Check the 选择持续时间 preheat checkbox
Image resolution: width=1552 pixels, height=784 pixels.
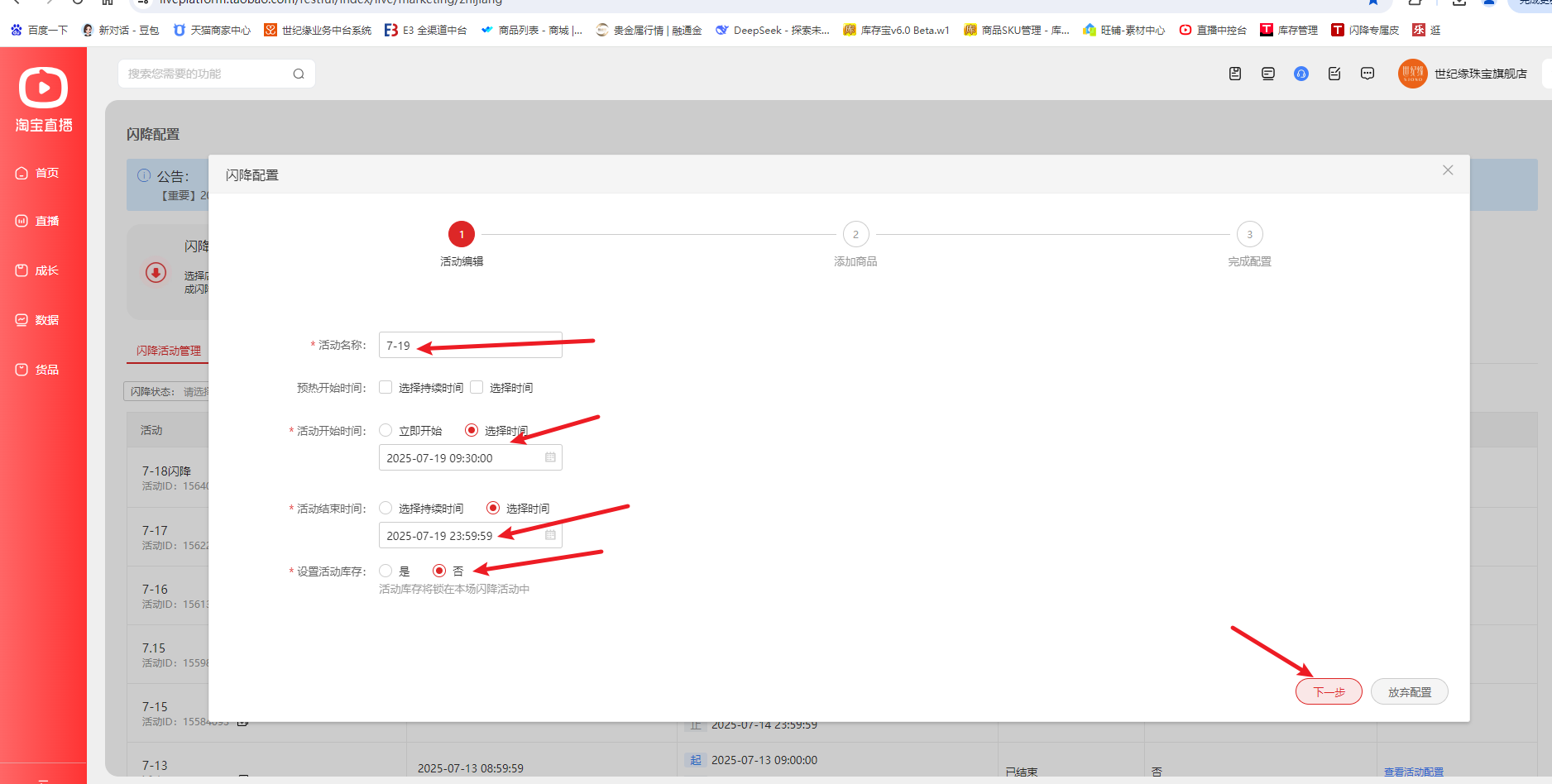(386, 387)
